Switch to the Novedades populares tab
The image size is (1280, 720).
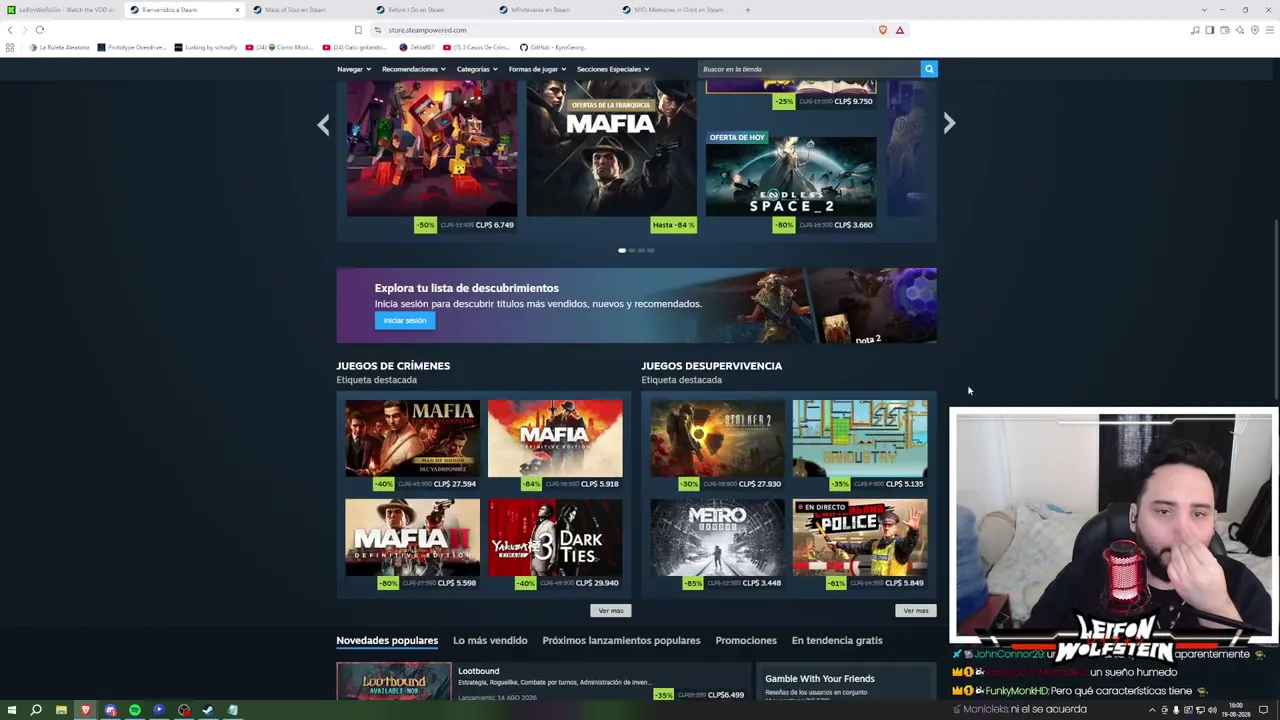387,640
